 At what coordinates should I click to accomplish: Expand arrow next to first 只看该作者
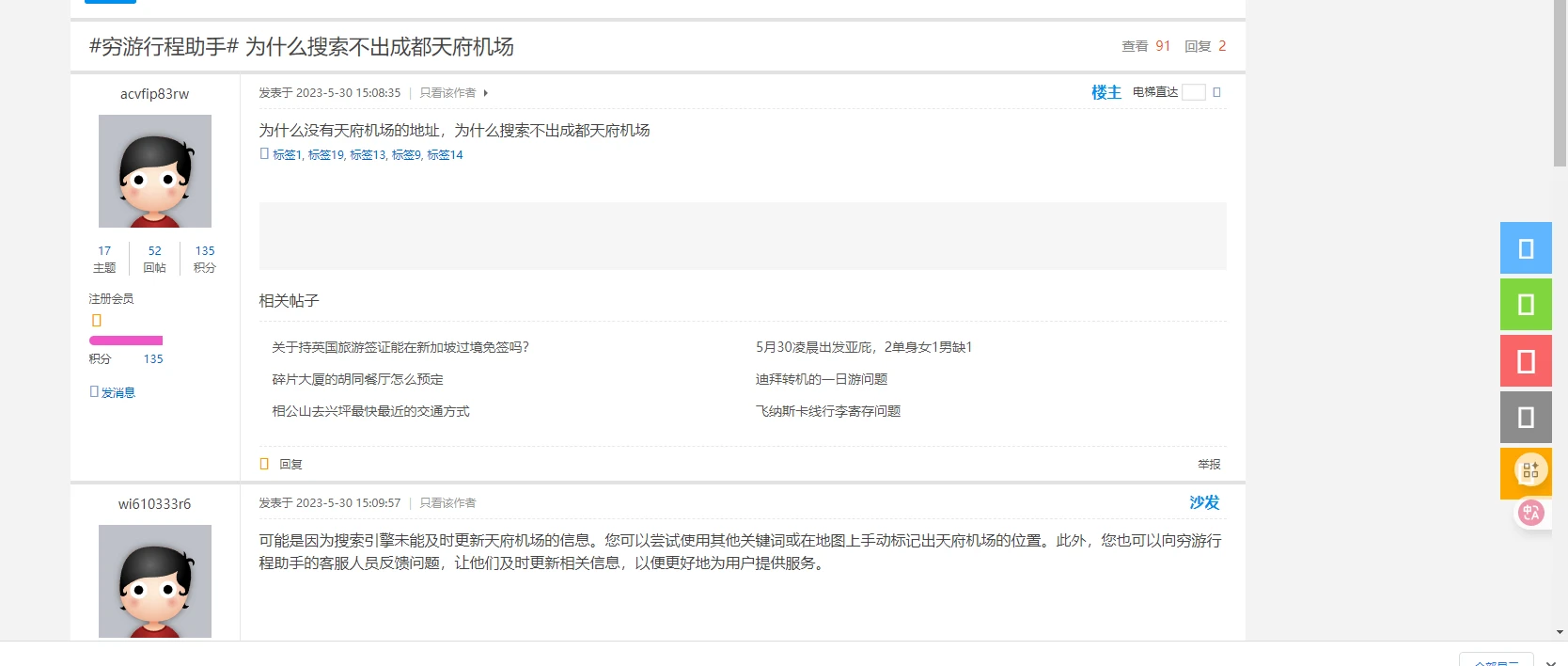tap(485, 93)
